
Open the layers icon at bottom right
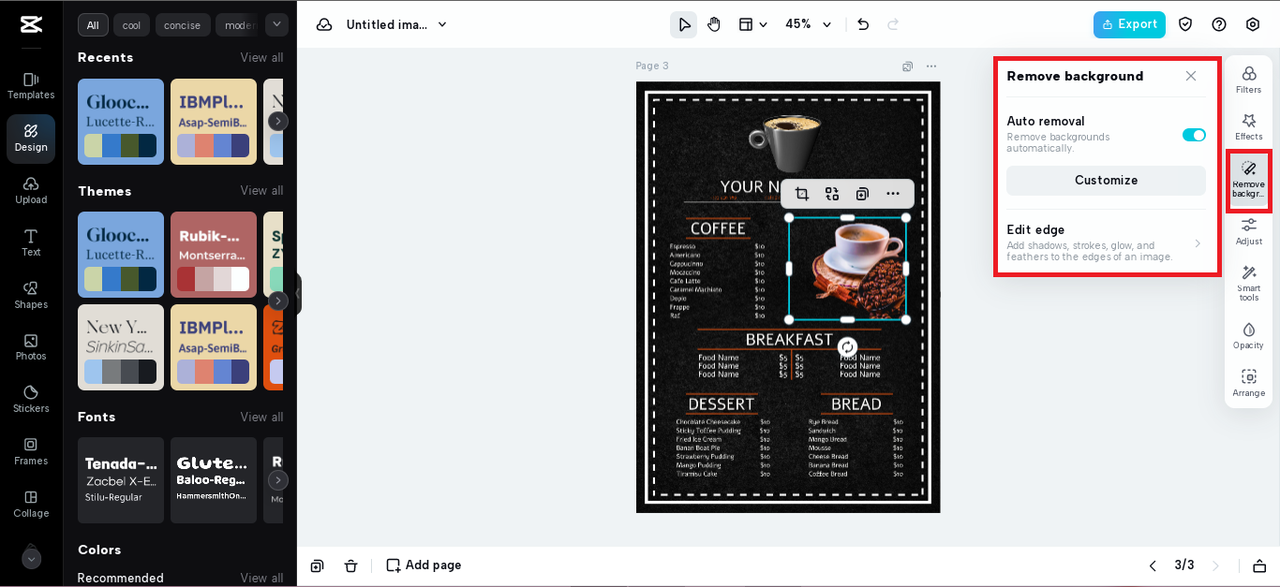point(1260,565)
